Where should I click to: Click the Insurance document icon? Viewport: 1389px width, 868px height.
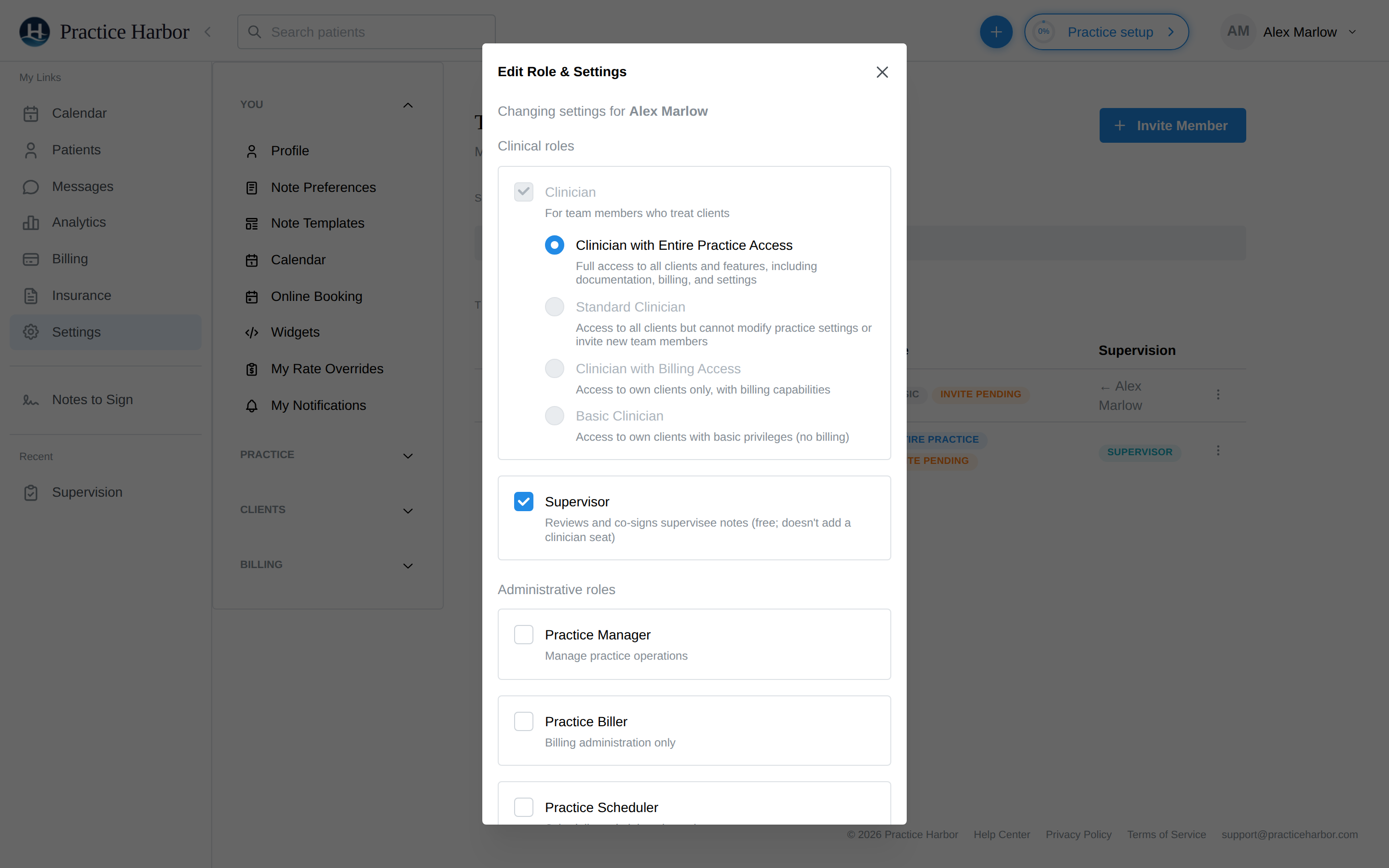click(x=31, y=296)
